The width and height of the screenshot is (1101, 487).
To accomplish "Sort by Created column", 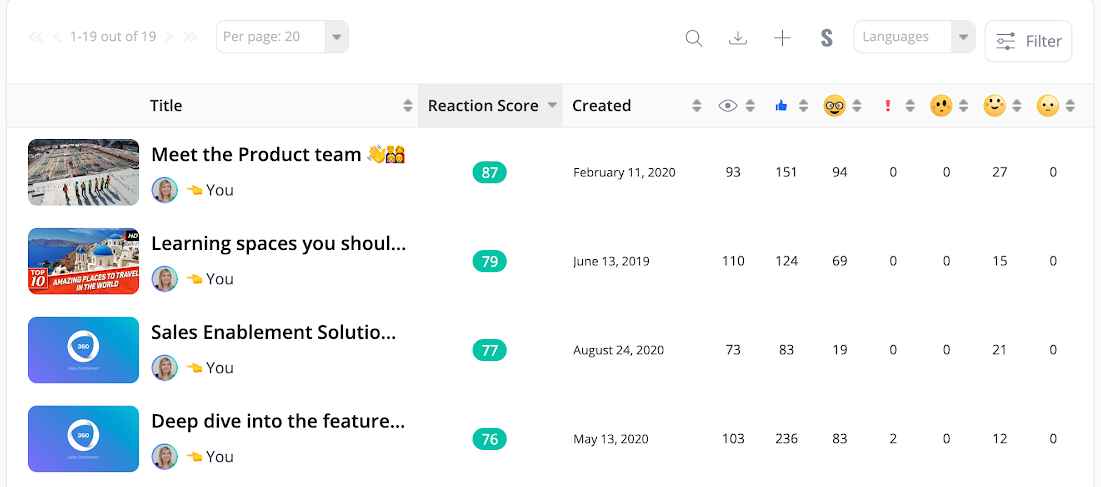I will click(697, 106).
